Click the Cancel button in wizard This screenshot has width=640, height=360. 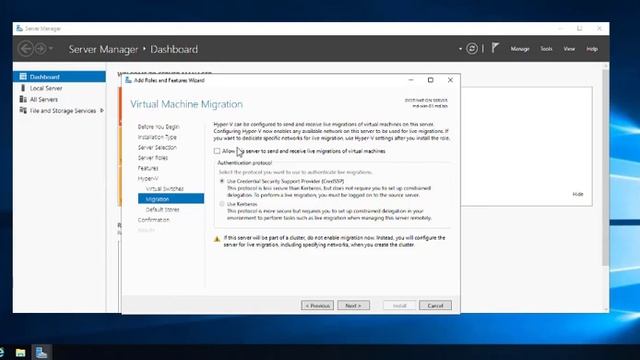point(435,306)
